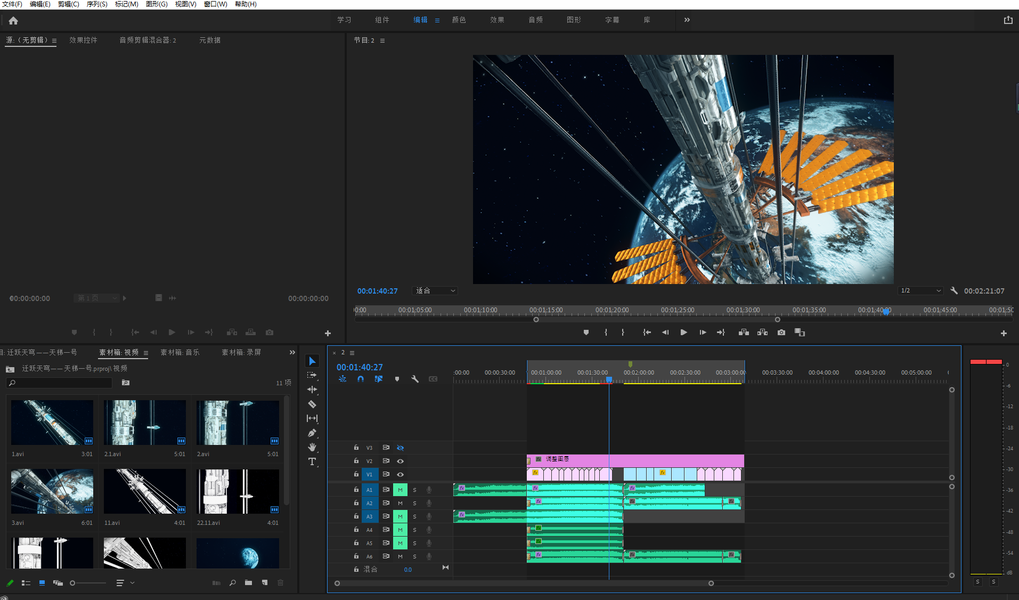
Task: Open the 1/2 playback resolution dropdown
Action: coord(920,291)
